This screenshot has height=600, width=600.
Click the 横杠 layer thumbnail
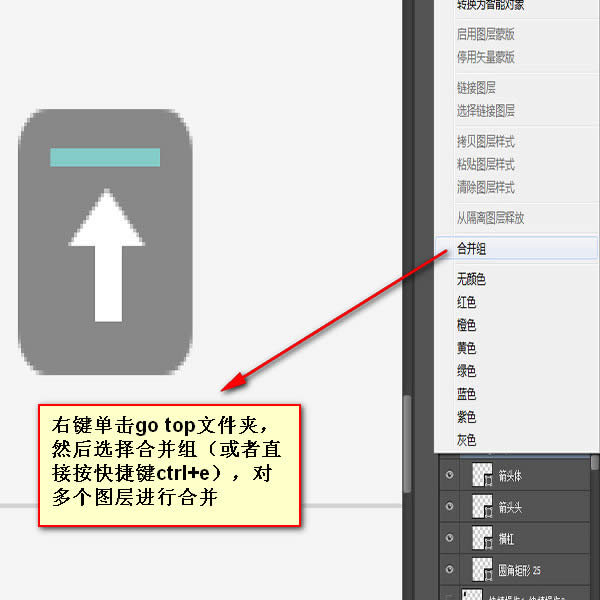point(484,538)
